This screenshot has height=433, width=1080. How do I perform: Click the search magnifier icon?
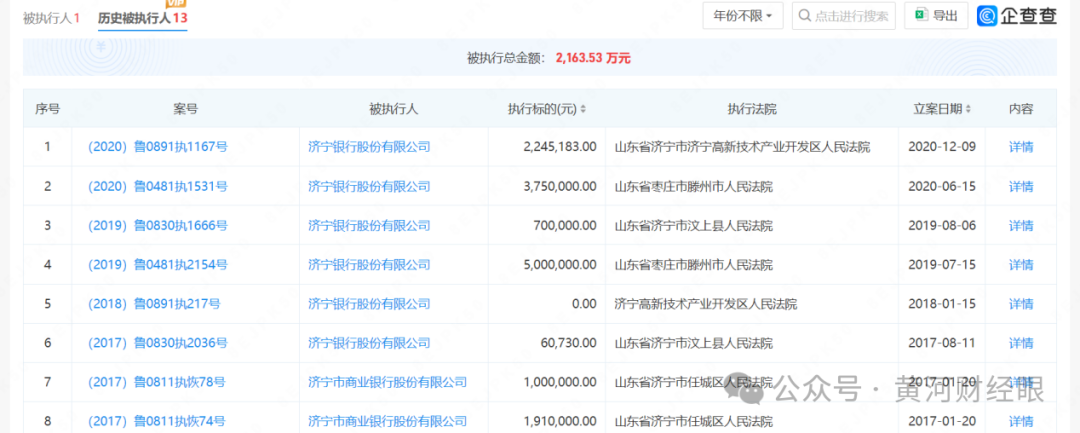(805, 16)
